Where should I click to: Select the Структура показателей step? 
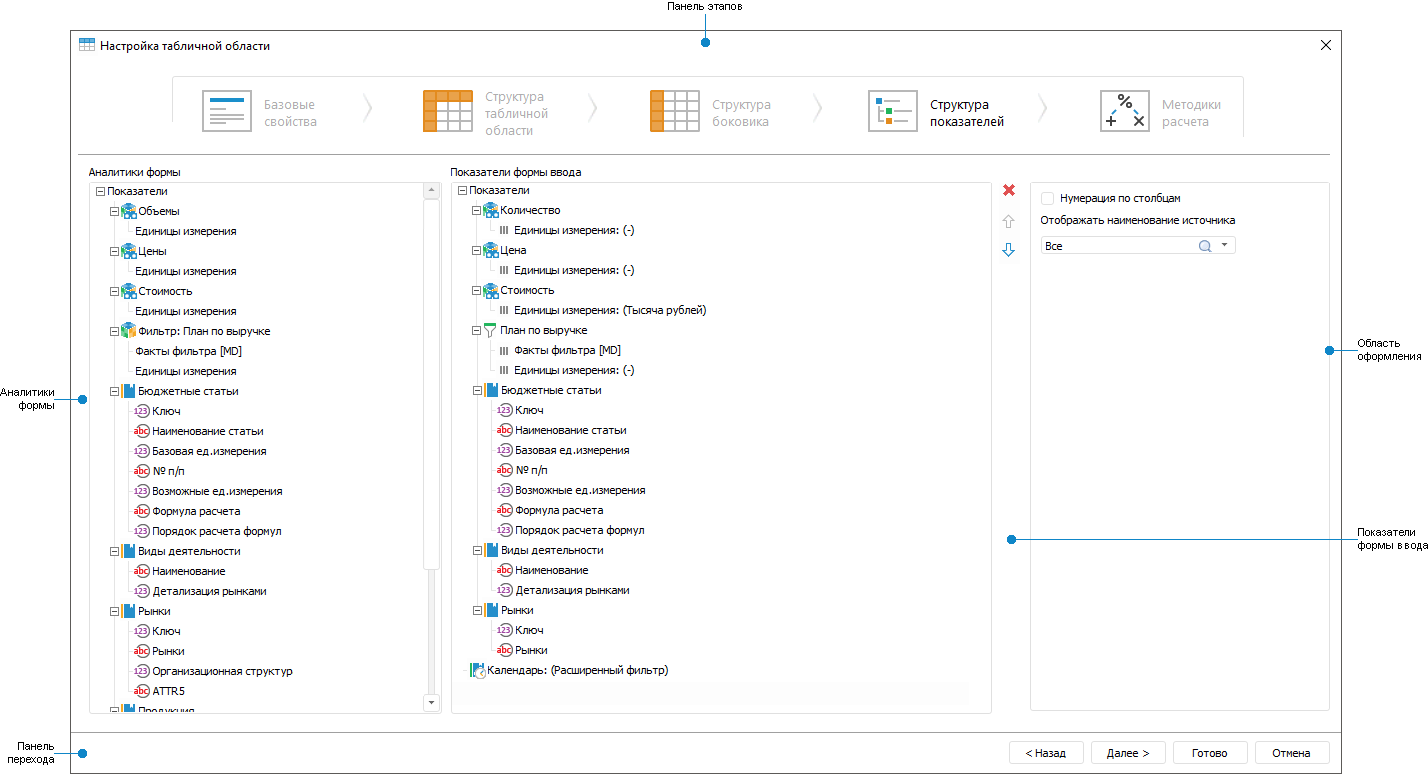coord(934,112)
